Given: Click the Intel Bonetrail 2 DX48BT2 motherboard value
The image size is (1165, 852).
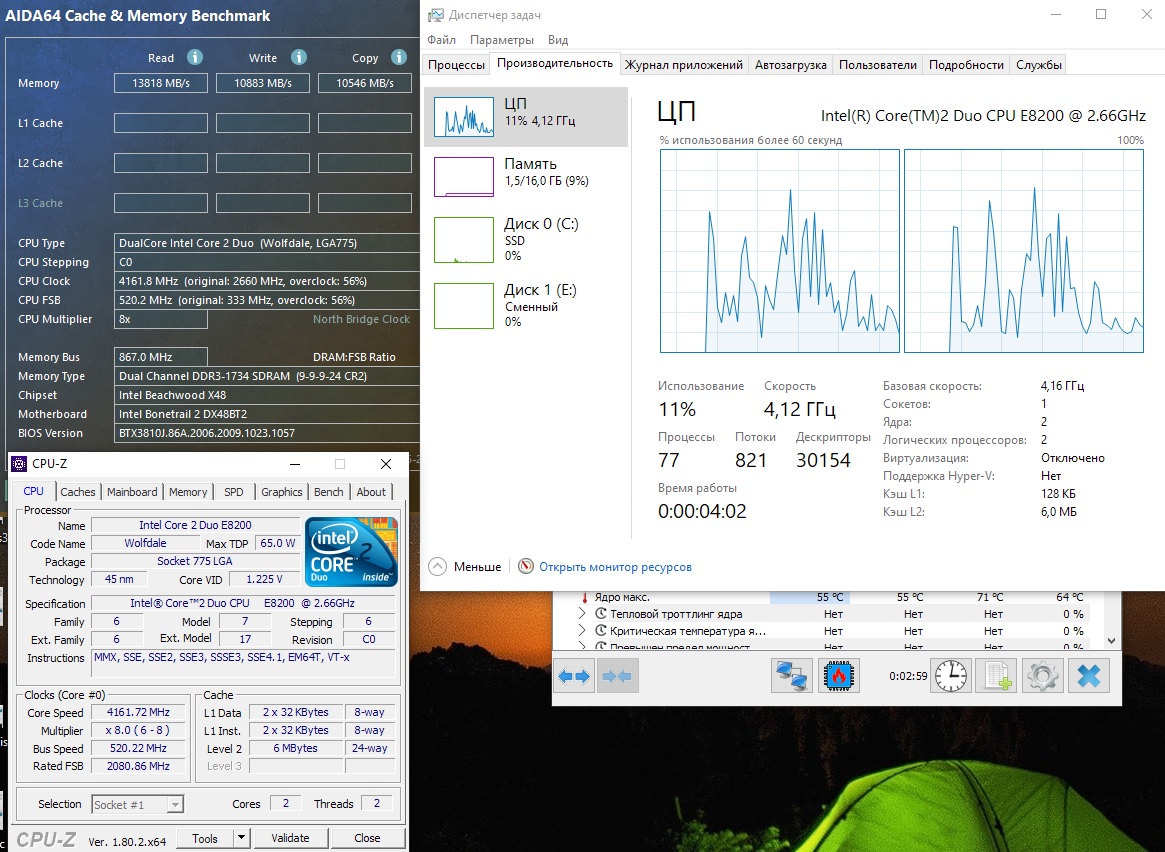Looking at the screenshot, I should coord(267,414).
